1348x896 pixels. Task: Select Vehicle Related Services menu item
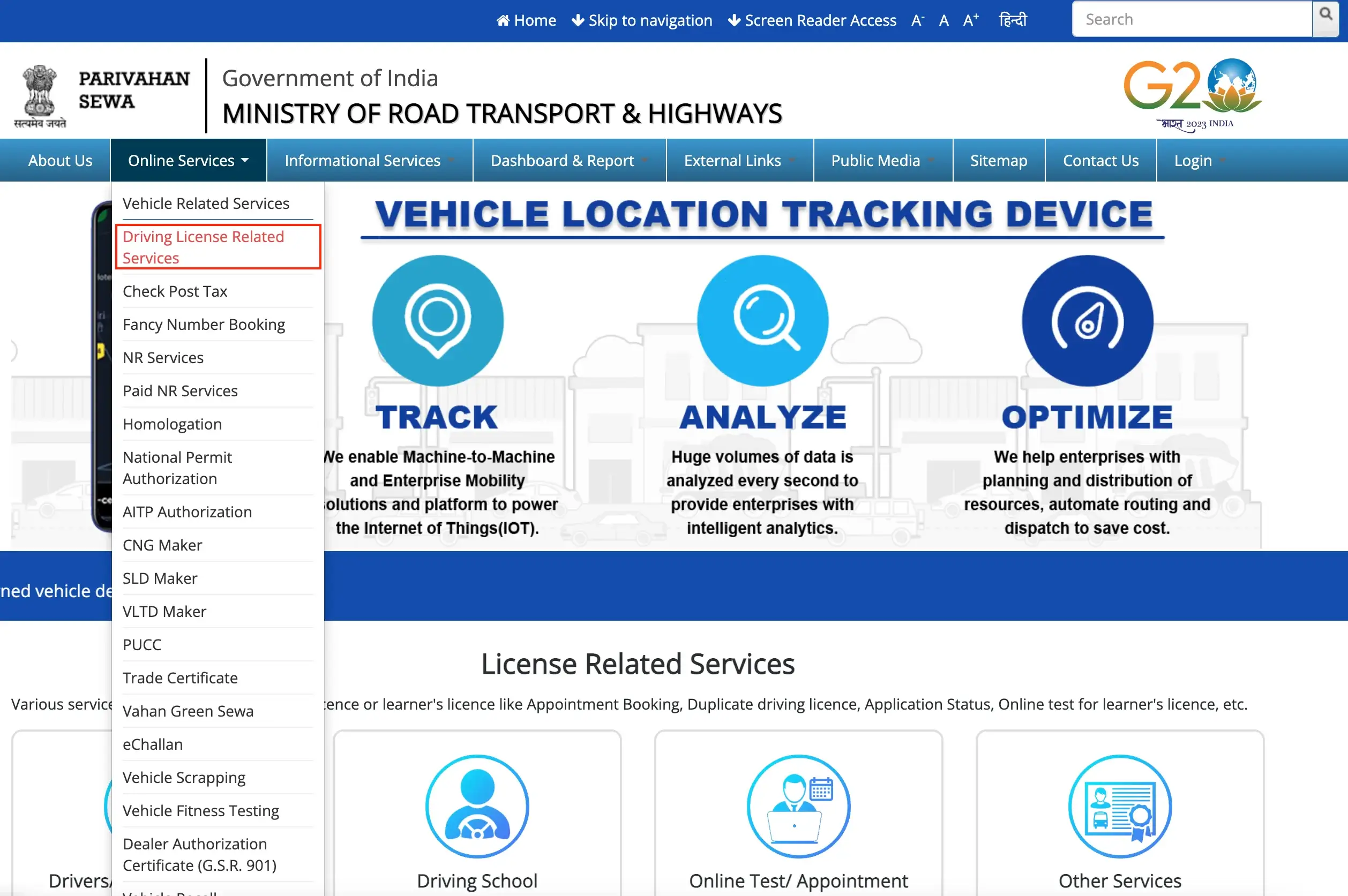pyautogui.click(x=218, y=204)
